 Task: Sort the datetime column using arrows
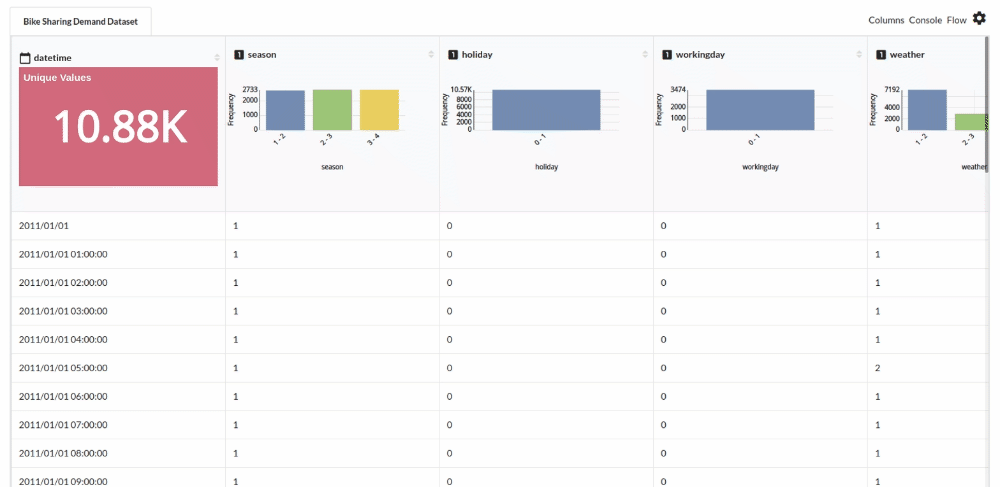coord(217,57)
